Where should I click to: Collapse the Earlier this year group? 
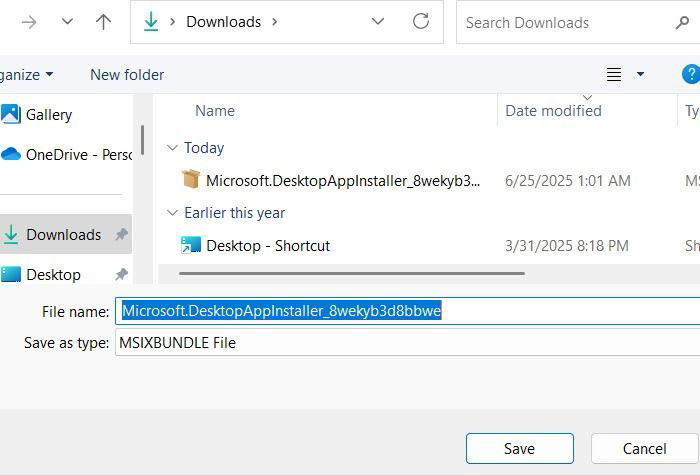(172, 213)
